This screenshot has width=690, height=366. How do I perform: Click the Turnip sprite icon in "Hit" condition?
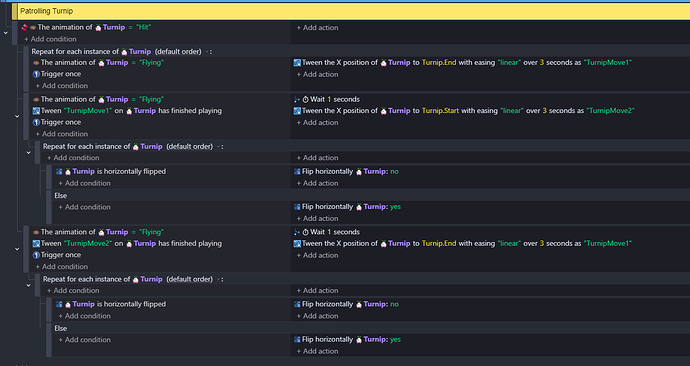(98, 28)
